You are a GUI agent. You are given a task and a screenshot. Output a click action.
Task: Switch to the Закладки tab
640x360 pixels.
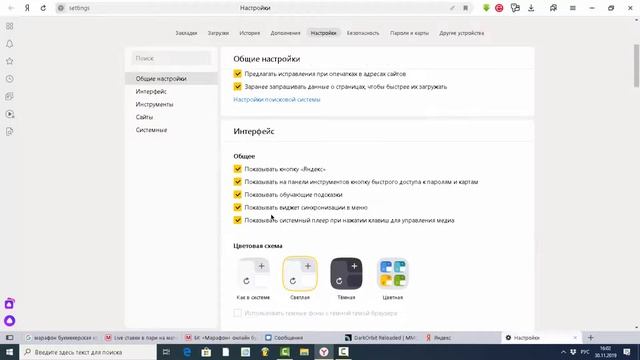click(186, 33)
